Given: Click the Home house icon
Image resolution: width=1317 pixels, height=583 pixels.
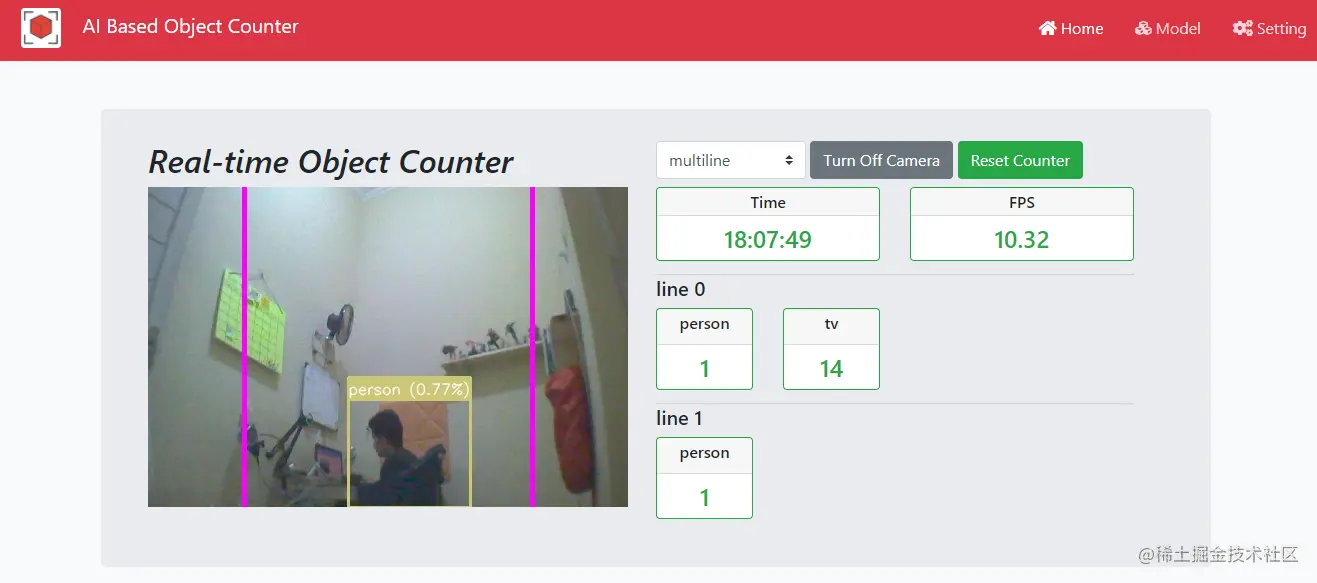Looking at the screenshot, I should (x=1048, y=28).
